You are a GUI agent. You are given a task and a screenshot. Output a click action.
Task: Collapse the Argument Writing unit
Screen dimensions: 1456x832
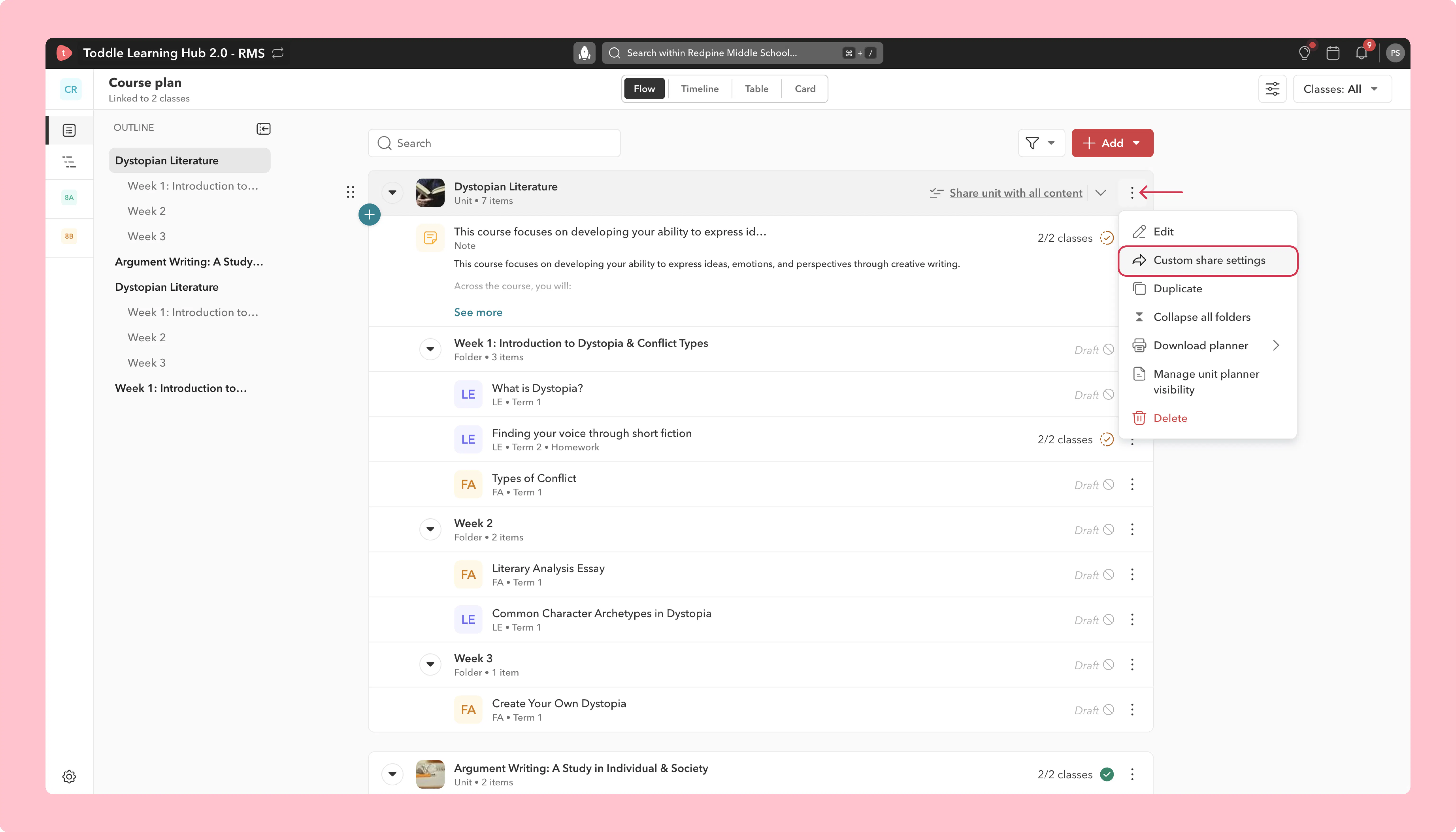pyautogui.click(x=393, y=774)
